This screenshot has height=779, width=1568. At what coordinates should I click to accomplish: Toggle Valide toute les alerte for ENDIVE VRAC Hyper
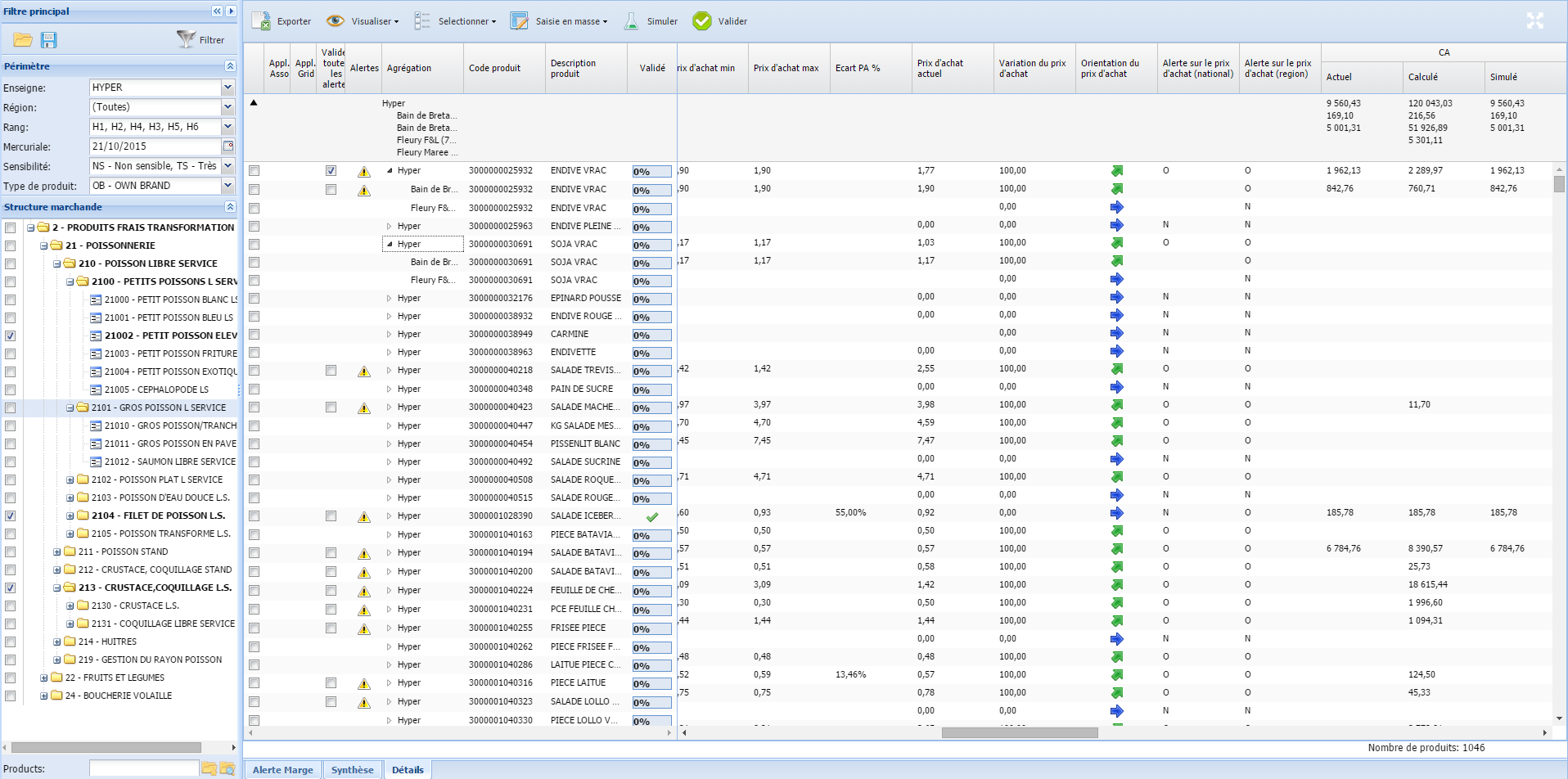coord(331,171)
